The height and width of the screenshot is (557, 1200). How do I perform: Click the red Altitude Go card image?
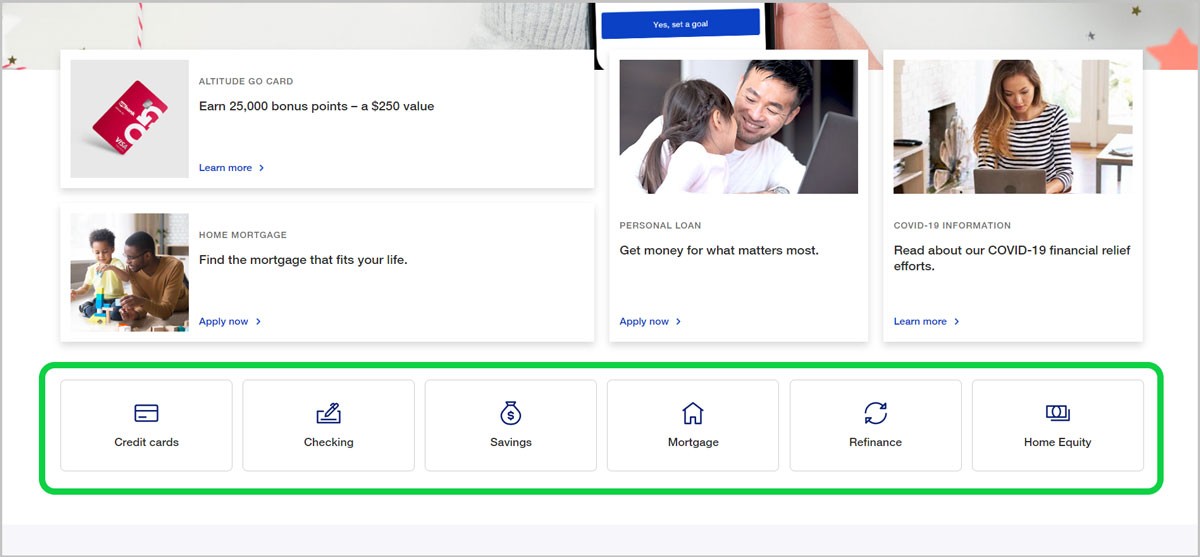[x=129, y=119]
